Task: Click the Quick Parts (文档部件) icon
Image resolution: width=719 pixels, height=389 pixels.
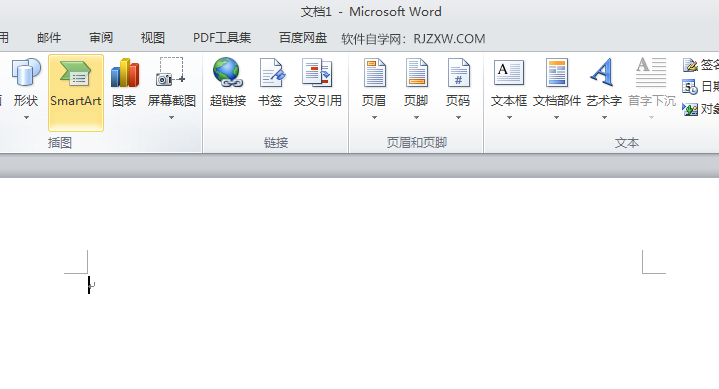Action: [x=557, y=72]
